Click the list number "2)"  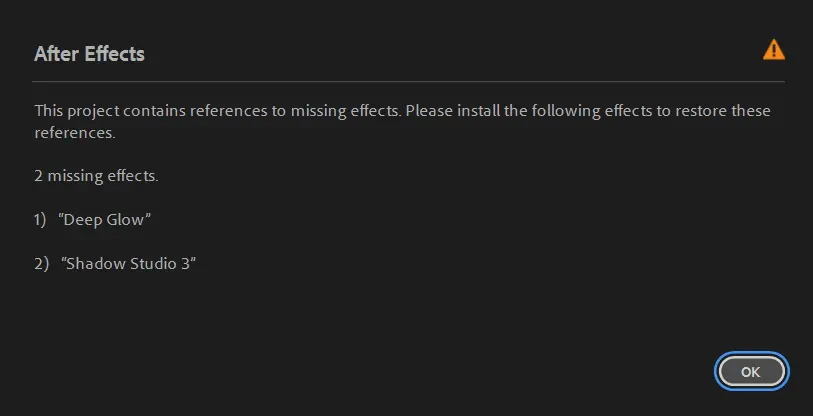tap(41, 263)
